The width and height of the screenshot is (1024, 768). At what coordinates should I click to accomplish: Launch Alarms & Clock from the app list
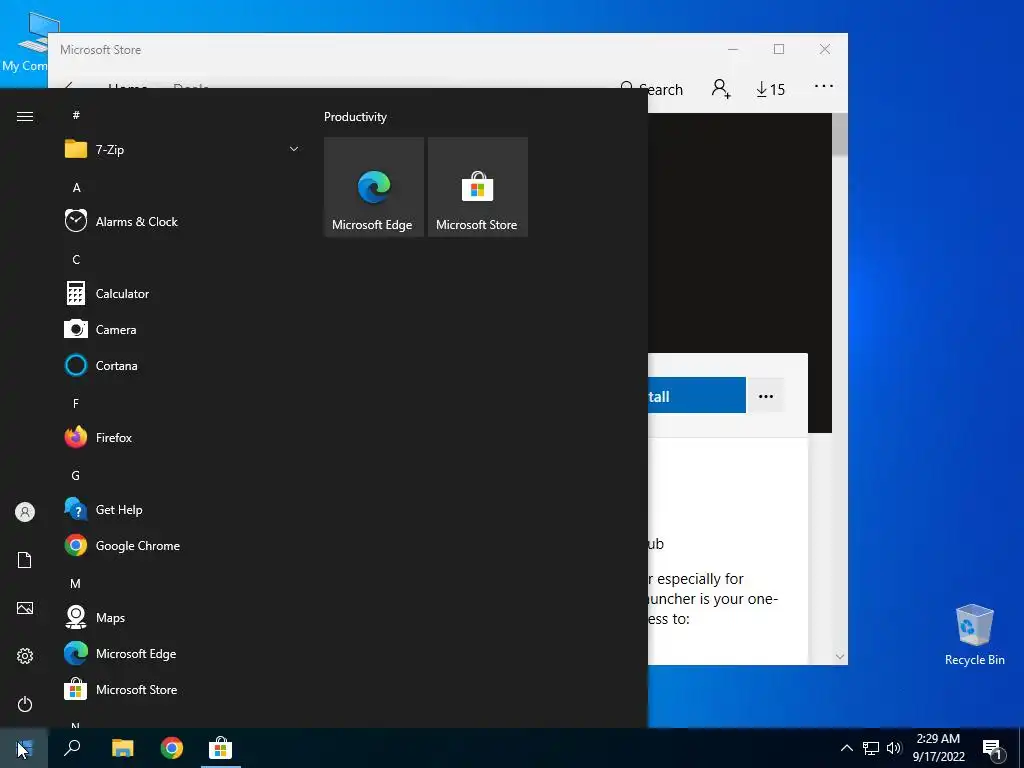click(x=183, y=221)
